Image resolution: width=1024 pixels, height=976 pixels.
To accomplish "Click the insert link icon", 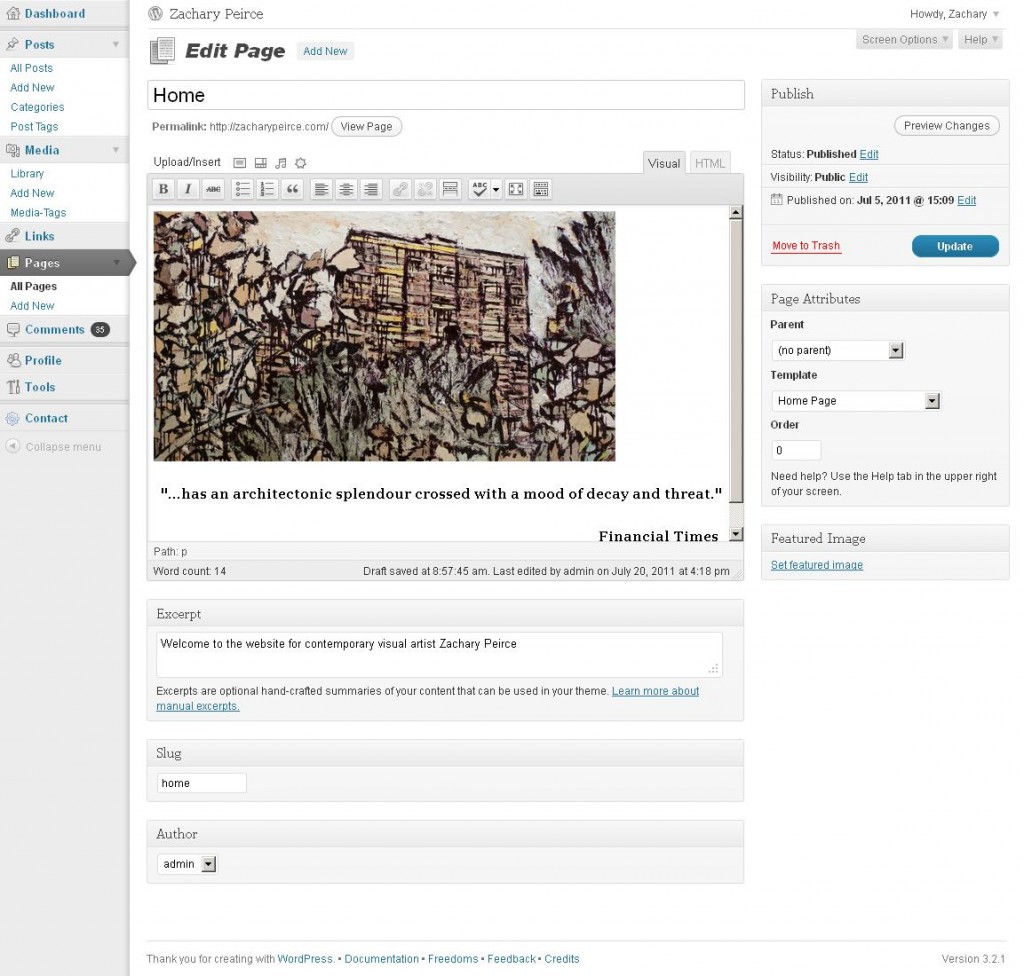I will (400, 189).
